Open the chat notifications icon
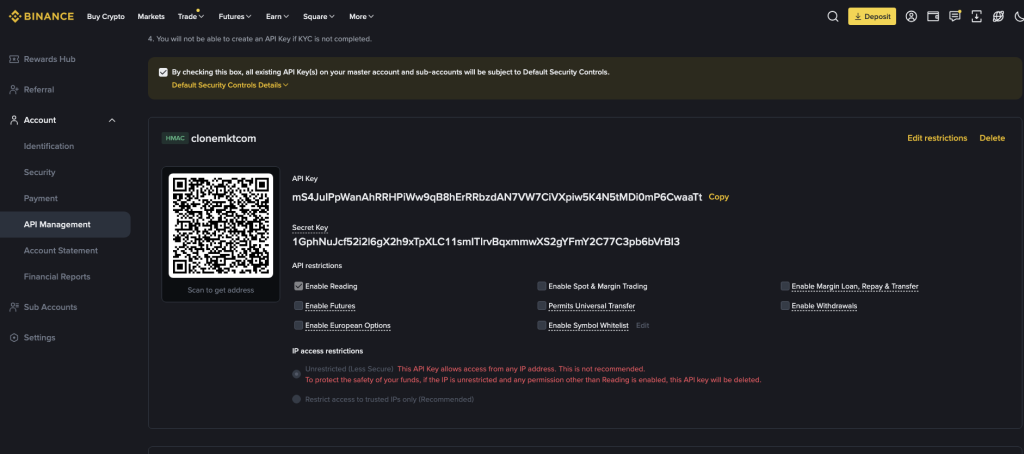 click(x=955, y=17)
